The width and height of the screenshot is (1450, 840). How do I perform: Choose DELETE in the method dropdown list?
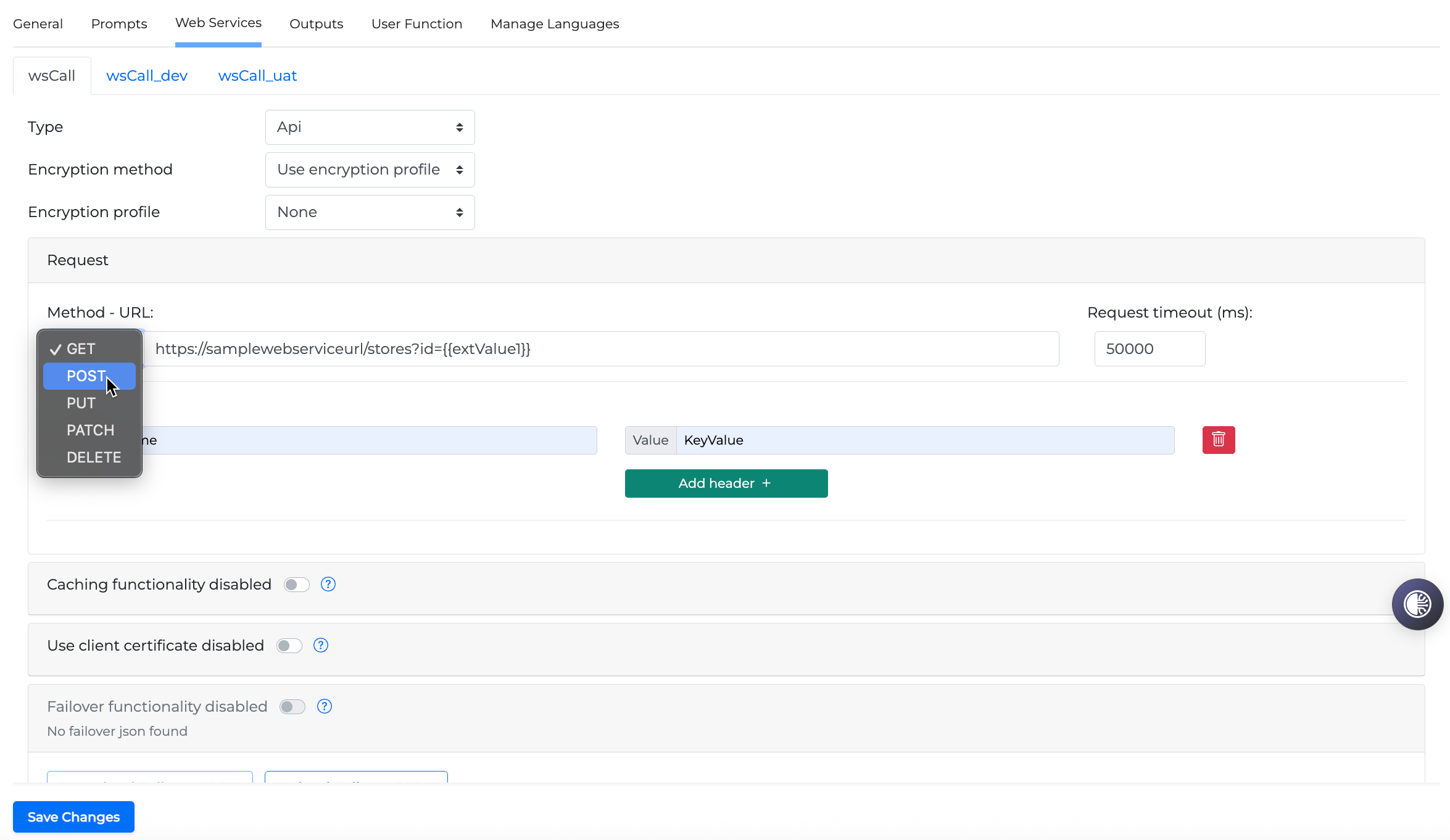pos(94,457)
